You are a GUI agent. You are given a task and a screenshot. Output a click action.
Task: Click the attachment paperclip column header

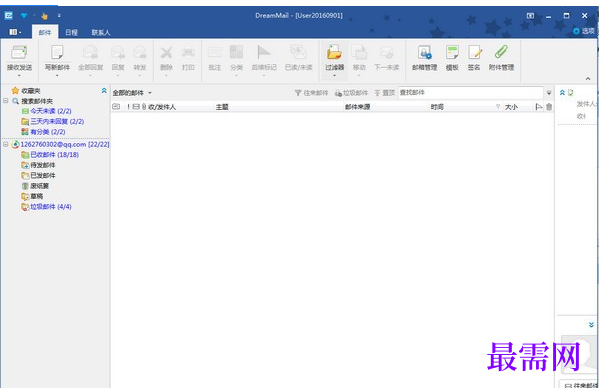[144, 107]
